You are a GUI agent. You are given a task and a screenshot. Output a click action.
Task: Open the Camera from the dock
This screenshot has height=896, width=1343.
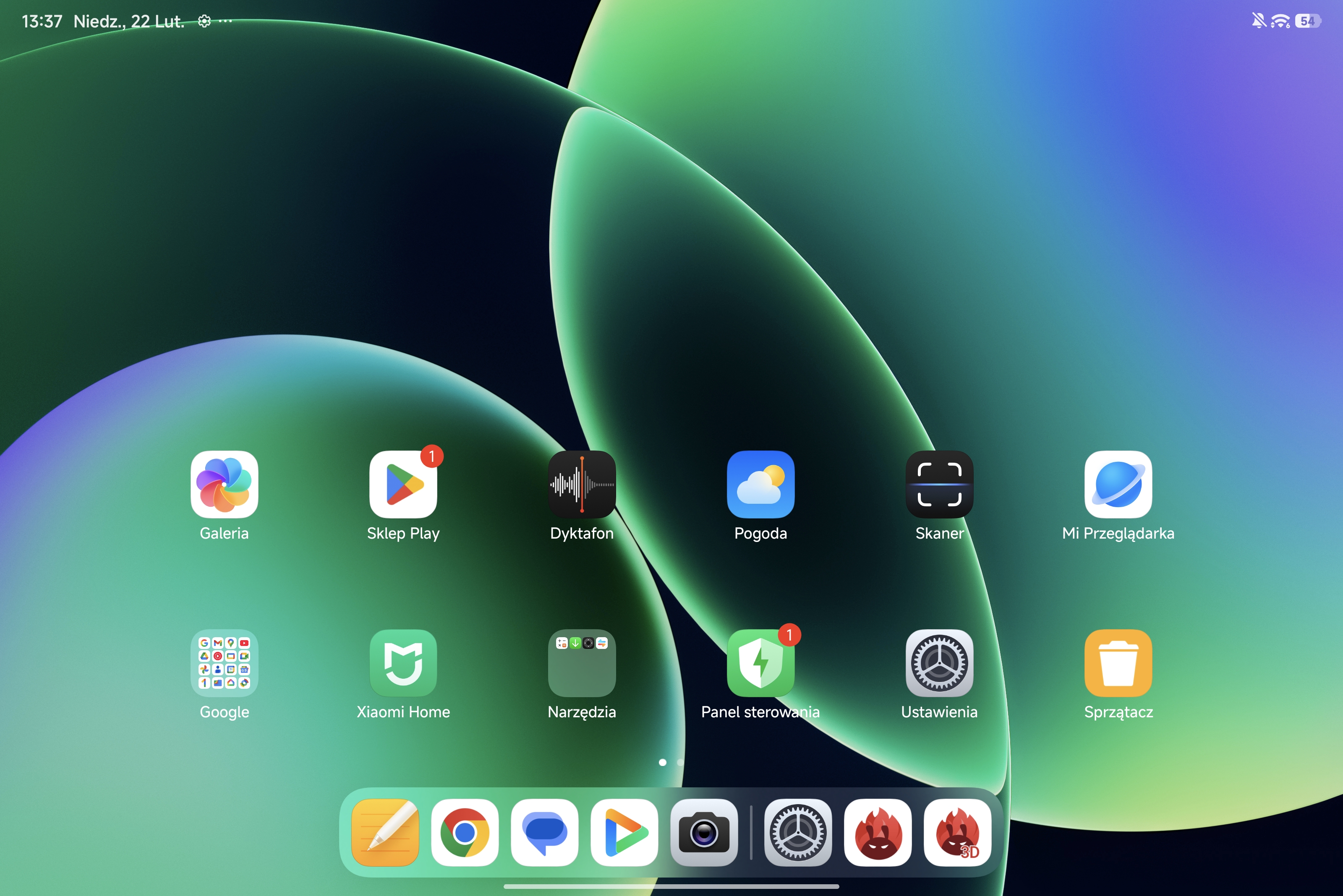704,832
